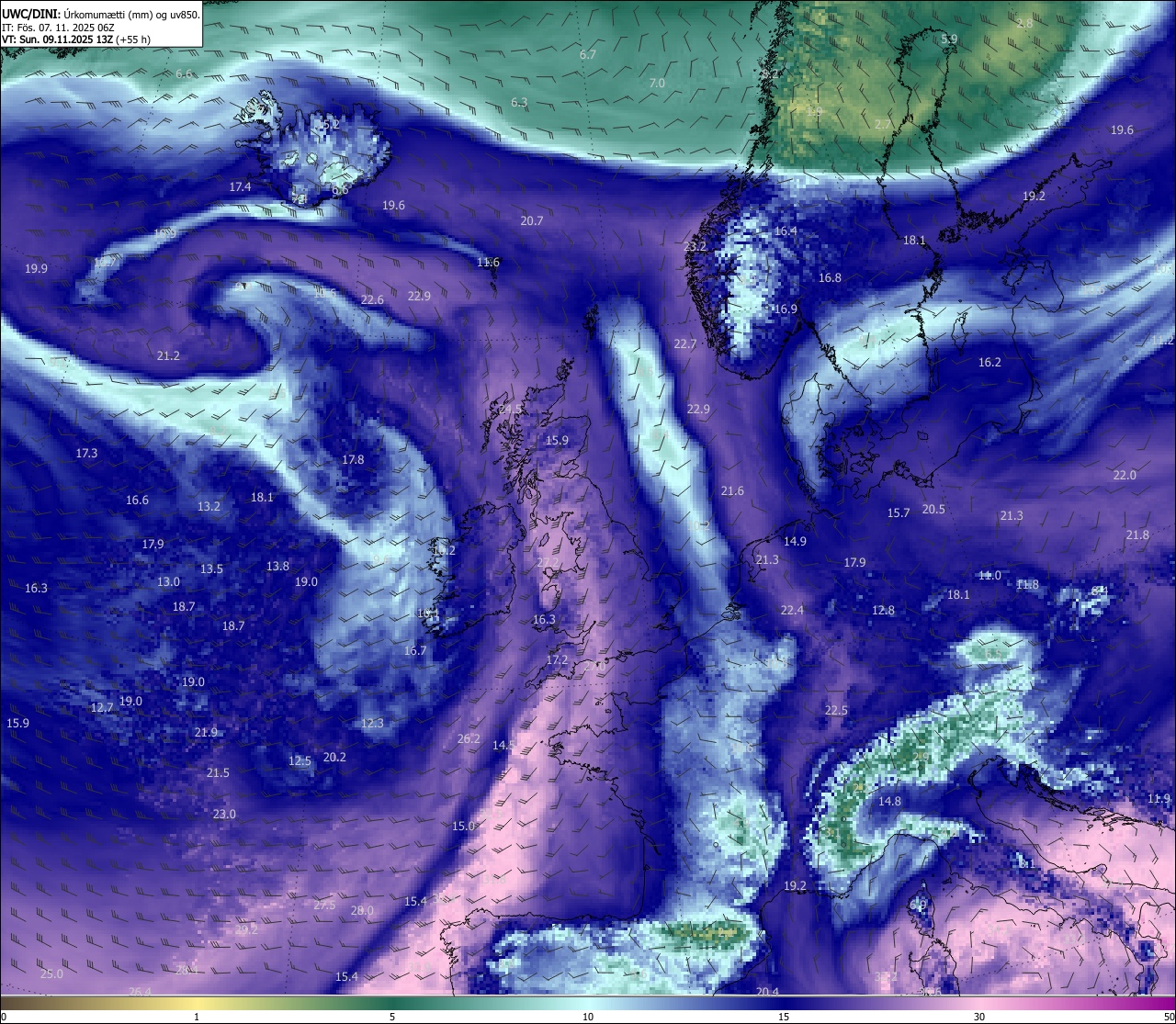Click the 21.2 value in the Atlantic
The image size is (1176, 1024).
[168, 356]
